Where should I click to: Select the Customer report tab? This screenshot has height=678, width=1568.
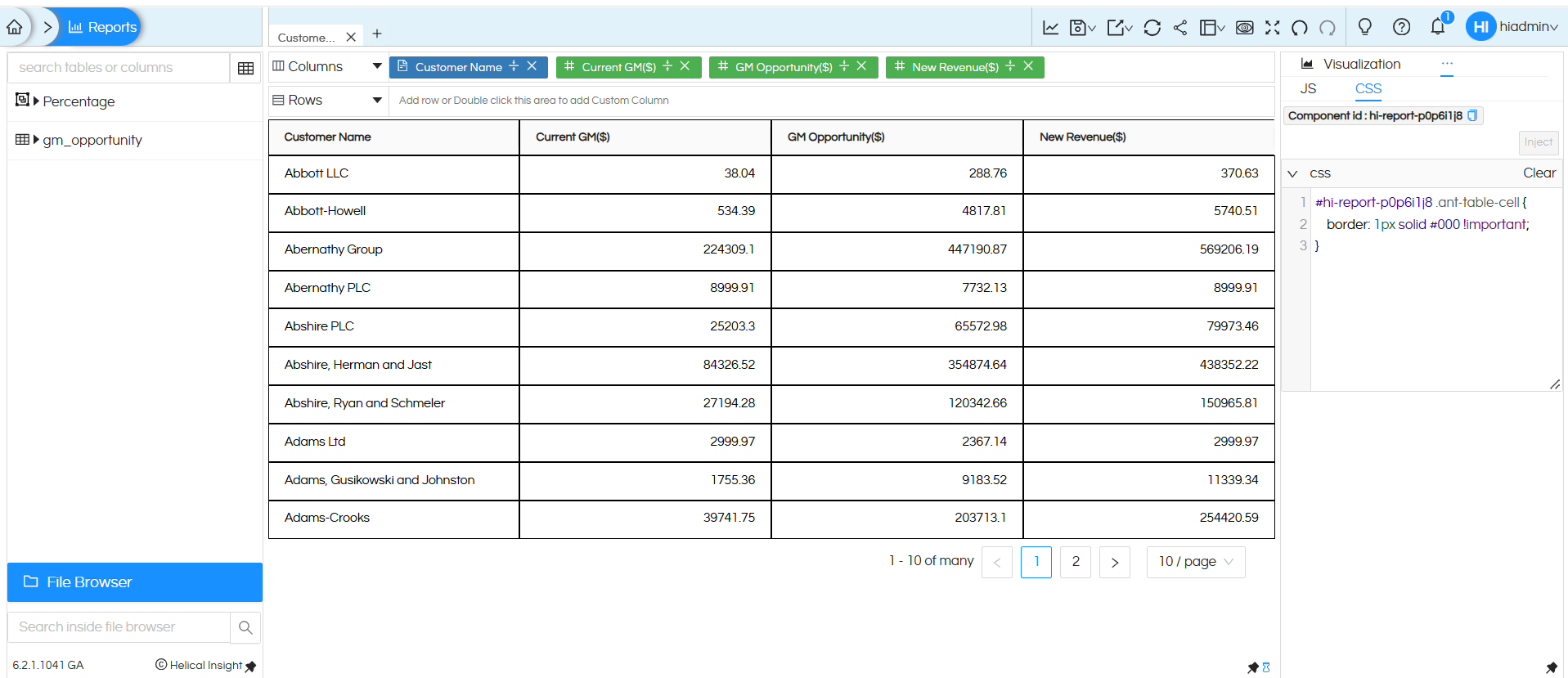pyautogui.click(x=306, y=38)
